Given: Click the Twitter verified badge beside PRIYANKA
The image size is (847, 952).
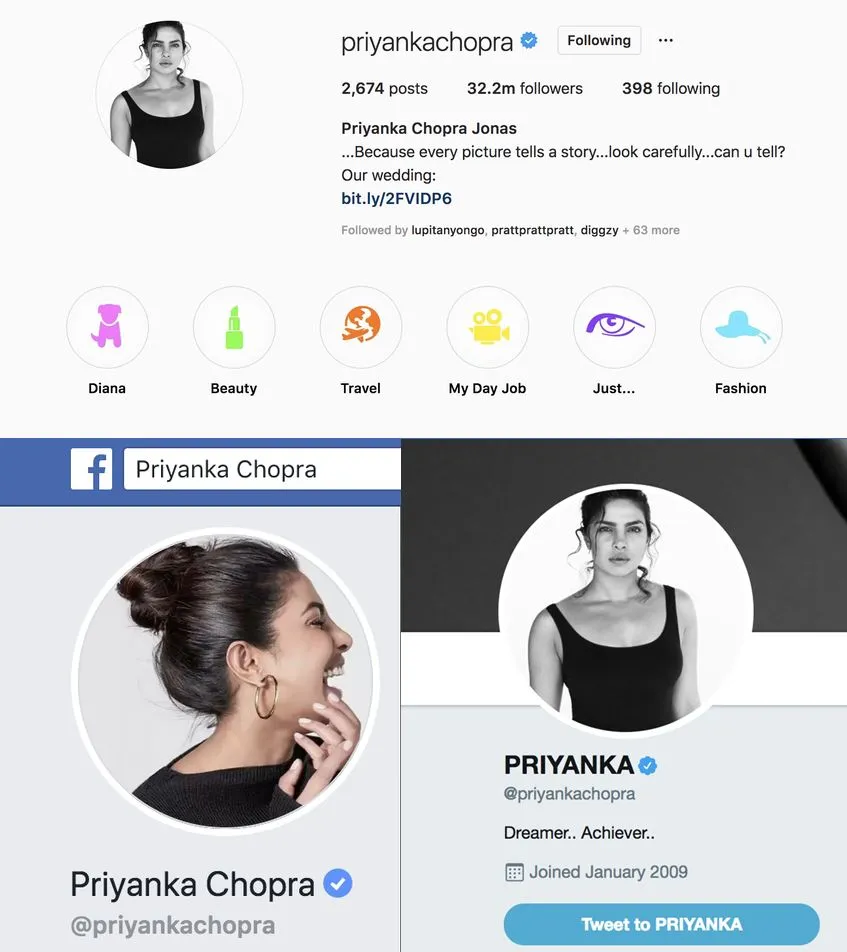Looking at the screenshot, I should [647, 766].
